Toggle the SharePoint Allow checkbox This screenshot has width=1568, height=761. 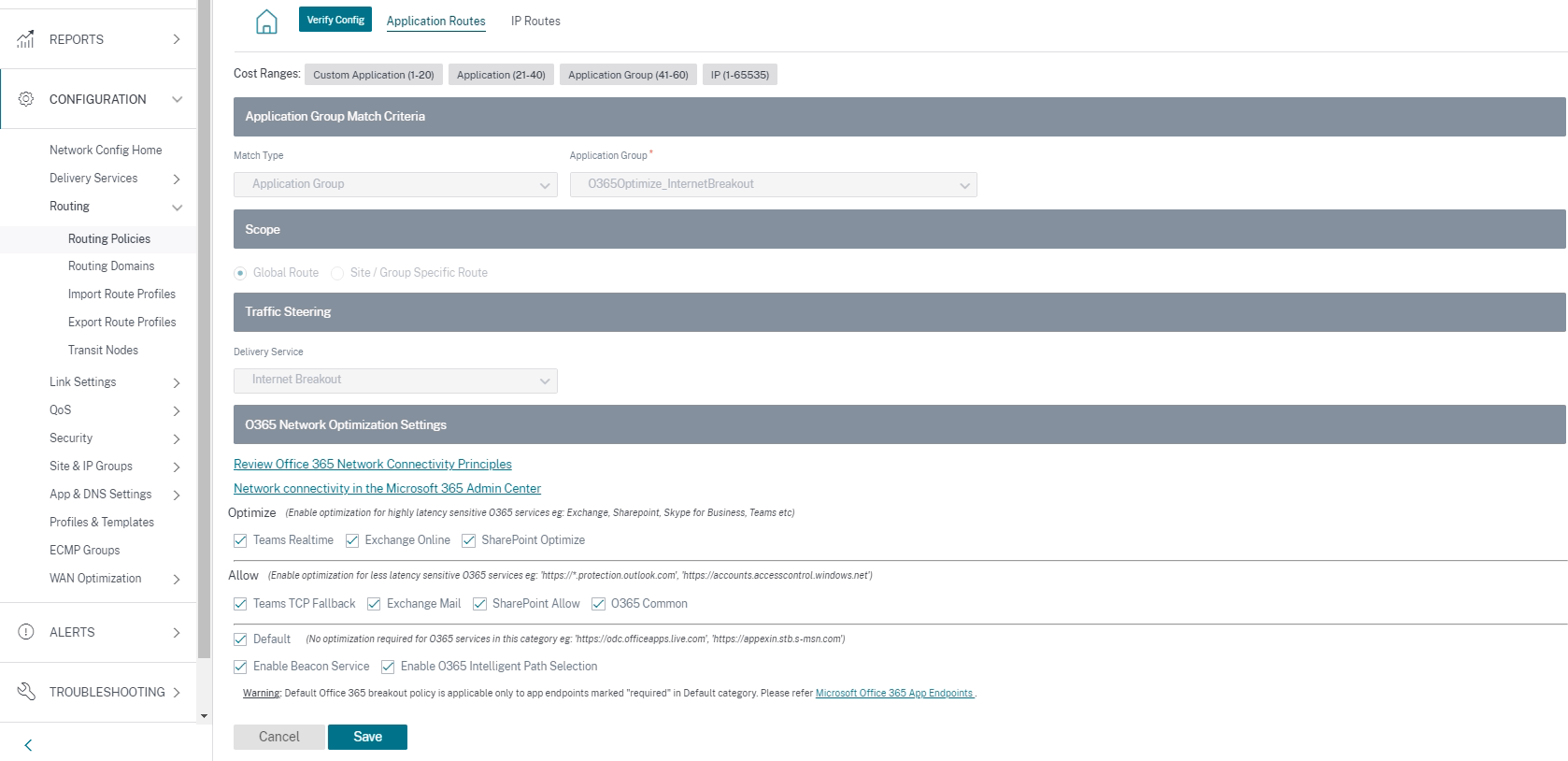479,604
